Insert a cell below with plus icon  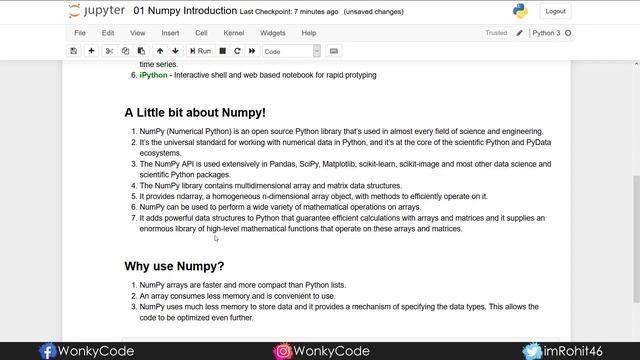point(91,51)
